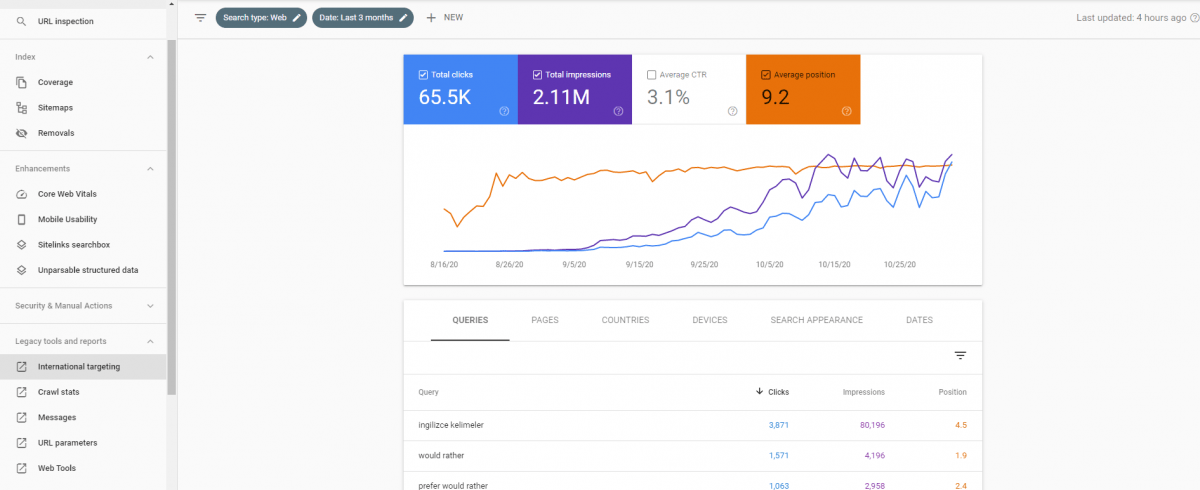This screenshot has height=490, width=1200.
Task: Switch to the COUNTRIES tab
Action: (625, 320)
